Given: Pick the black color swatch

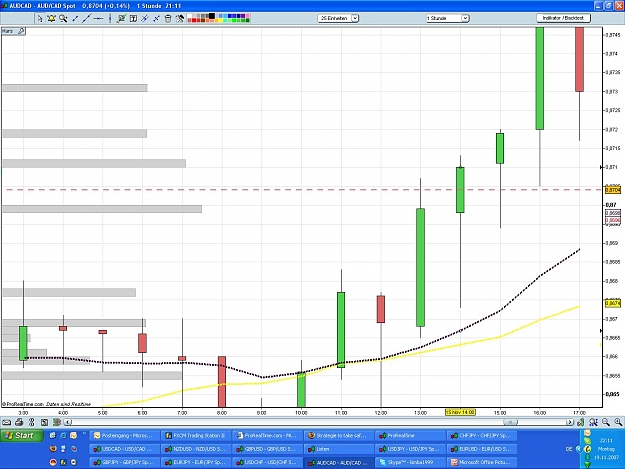Looking at the screenshot, I should [x=212, y=16].
